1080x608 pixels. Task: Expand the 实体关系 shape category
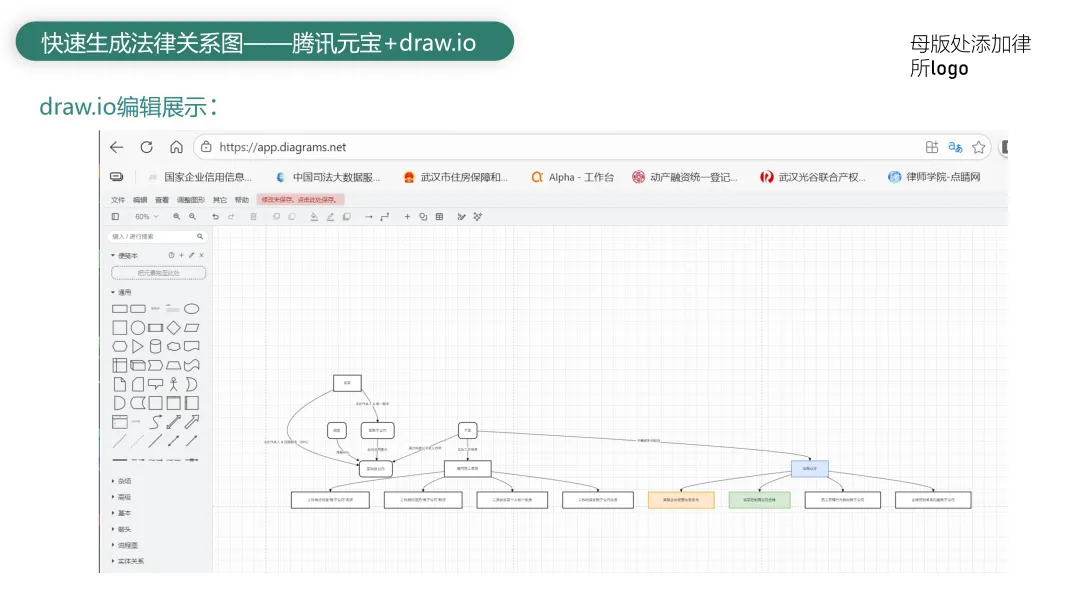(x=128, y=561)
